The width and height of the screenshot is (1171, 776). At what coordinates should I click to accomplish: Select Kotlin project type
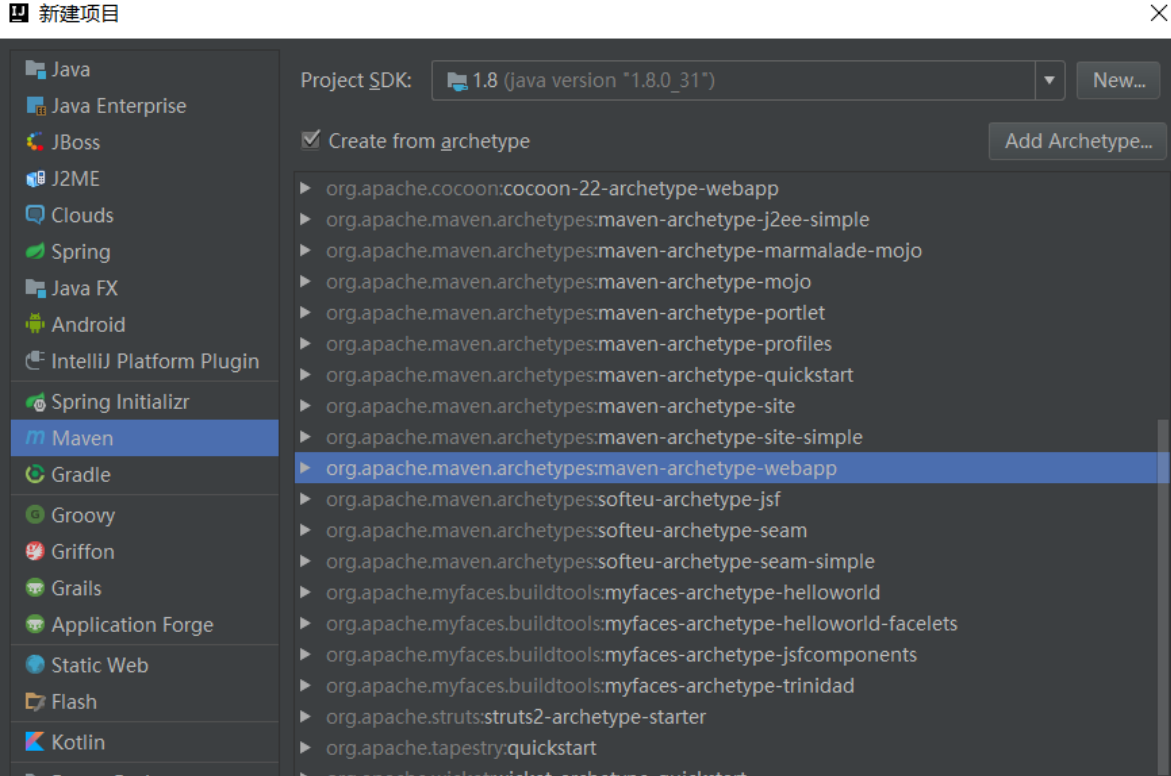pyautogui.click(x=145, y=742)
